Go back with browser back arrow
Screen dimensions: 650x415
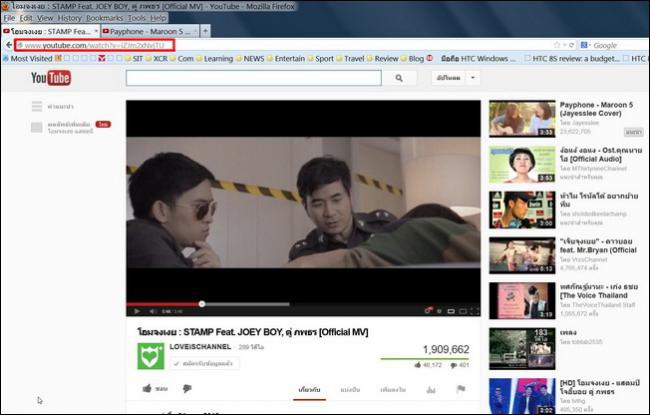point(9,45)
